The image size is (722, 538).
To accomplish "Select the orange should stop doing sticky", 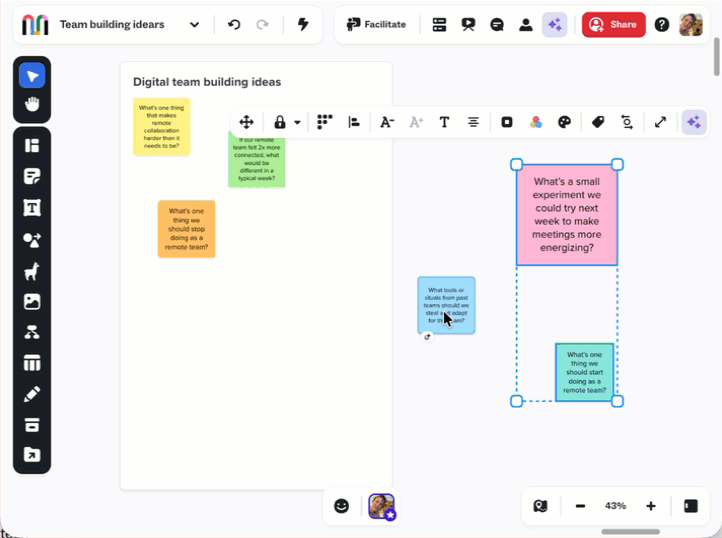I will [x=186, y=229].
